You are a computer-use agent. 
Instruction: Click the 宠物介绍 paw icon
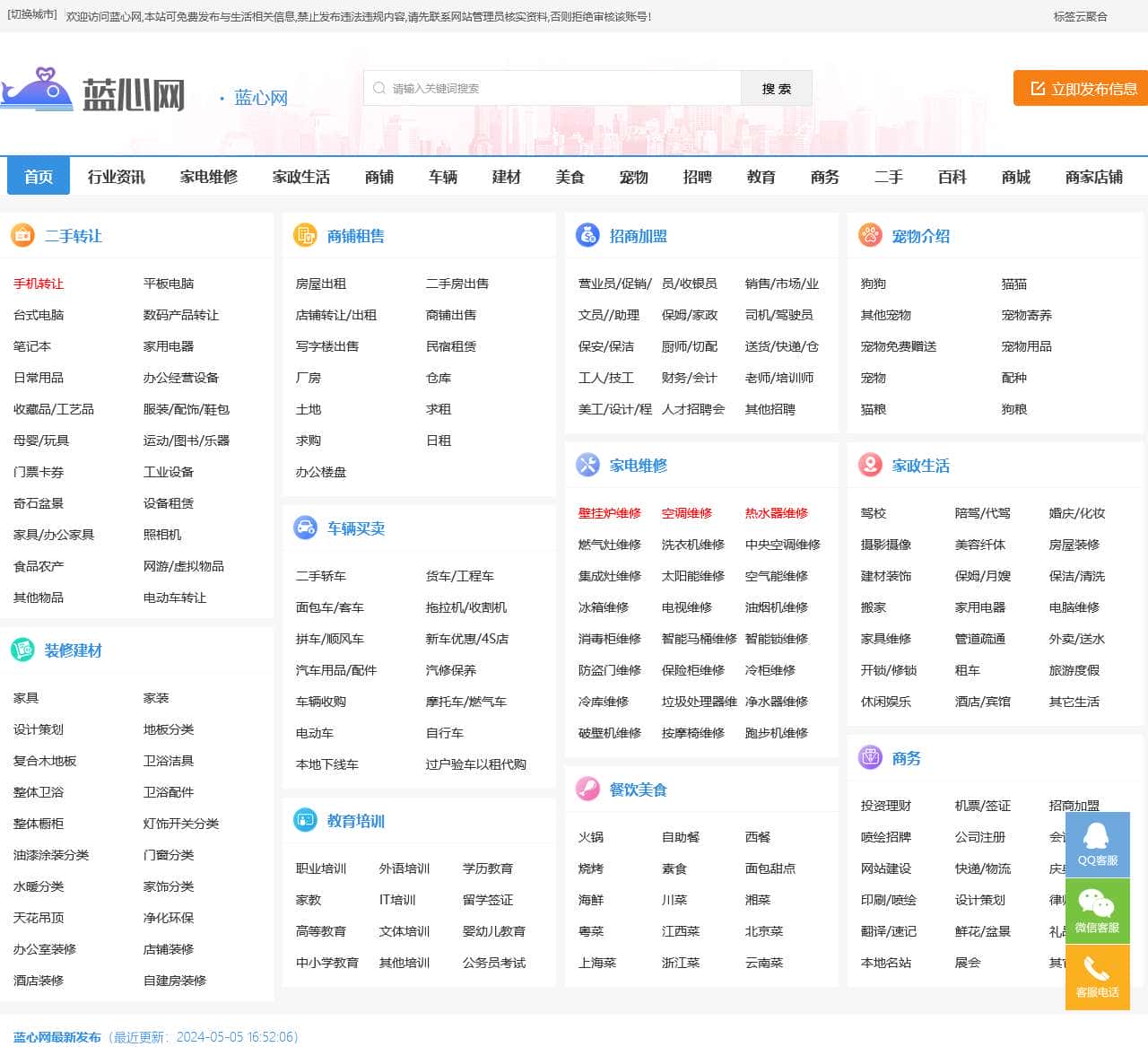(x=870, y=236)
